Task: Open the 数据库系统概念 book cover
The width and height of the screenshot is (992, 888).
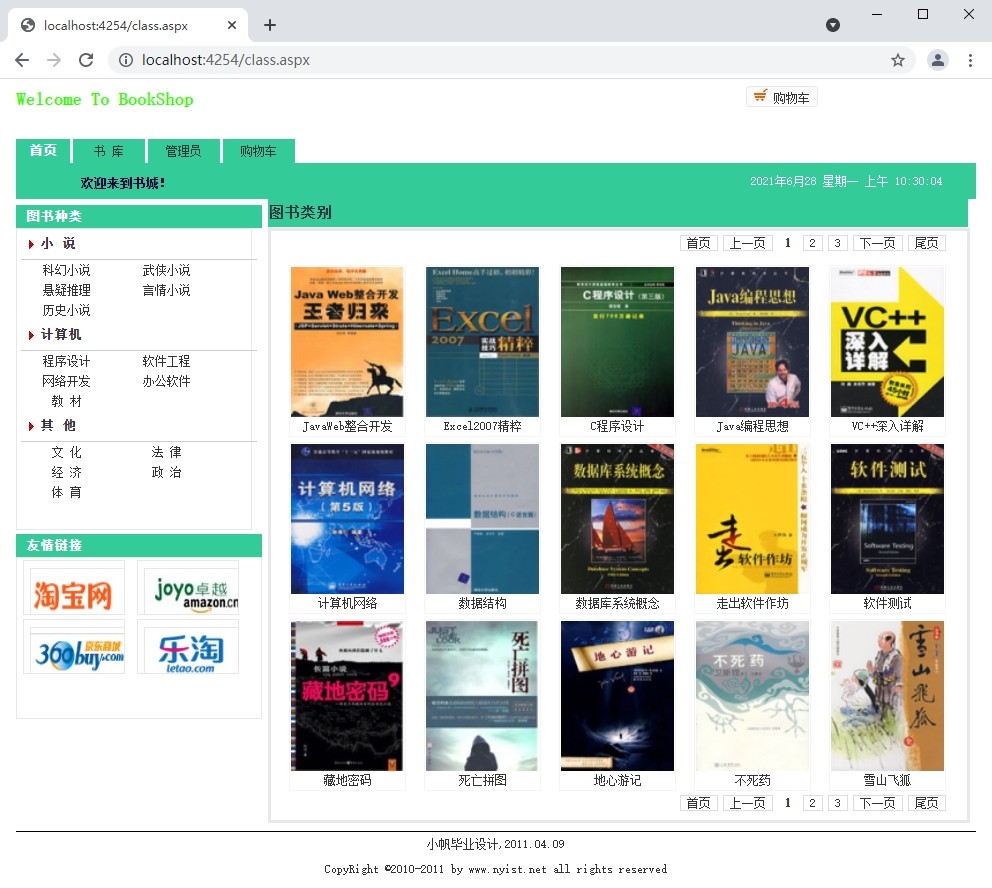Action: click(x=617, y=519)
